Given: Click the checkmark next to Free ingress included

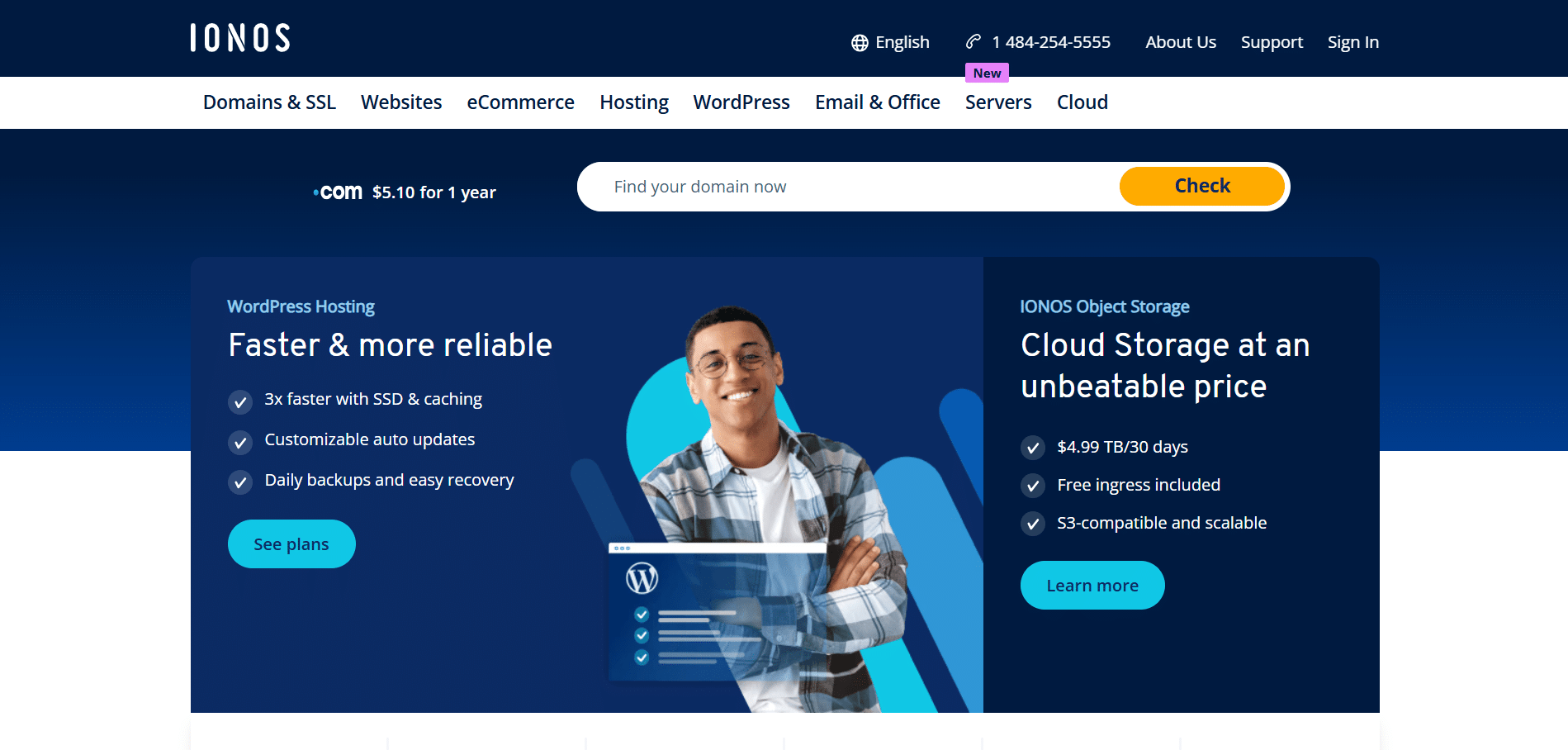Looking at the screenshot, I should (x=1033, y=486).
